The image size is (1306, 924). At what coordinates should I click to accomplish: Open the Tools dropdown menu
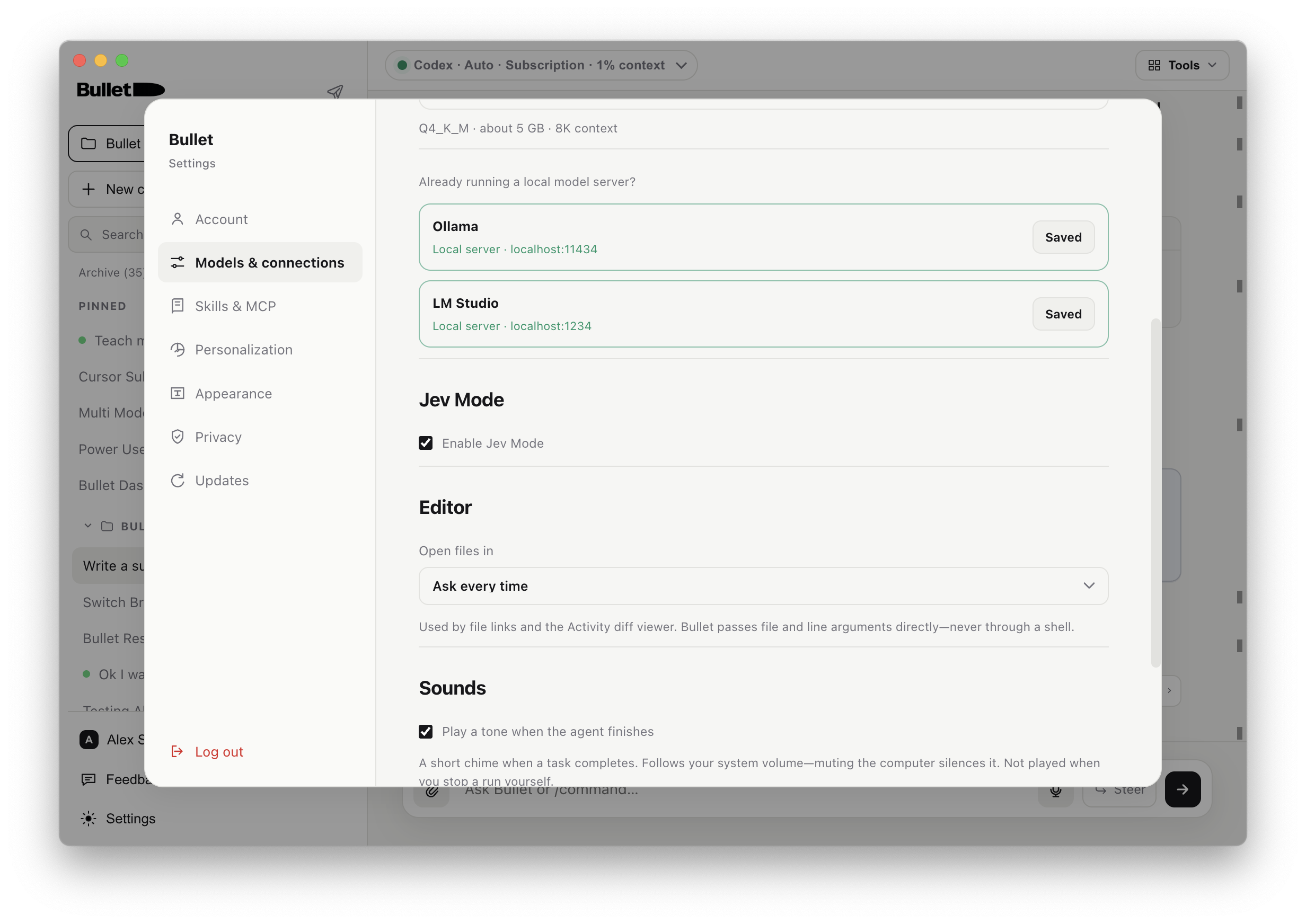[x=1182, y=65]
